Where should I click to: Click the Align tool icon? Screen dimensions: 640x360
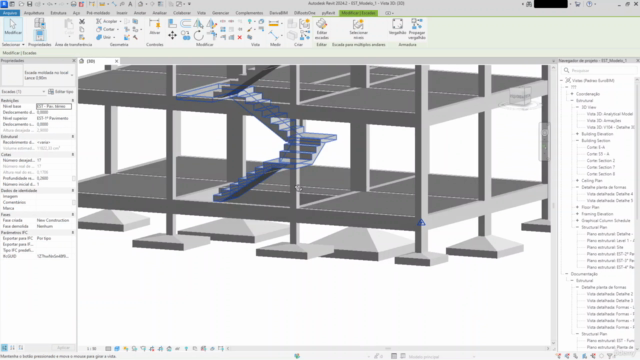[172, 23]
